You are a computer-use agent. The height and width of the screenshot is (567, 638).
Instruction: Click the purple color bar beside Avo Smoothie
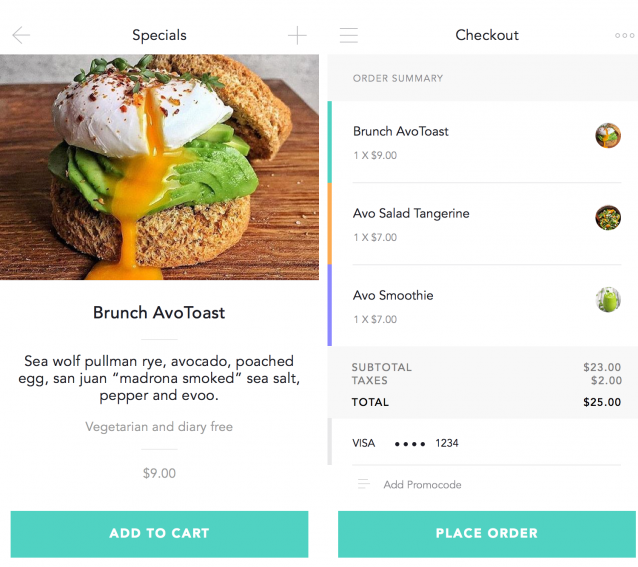tap(330, 306)
